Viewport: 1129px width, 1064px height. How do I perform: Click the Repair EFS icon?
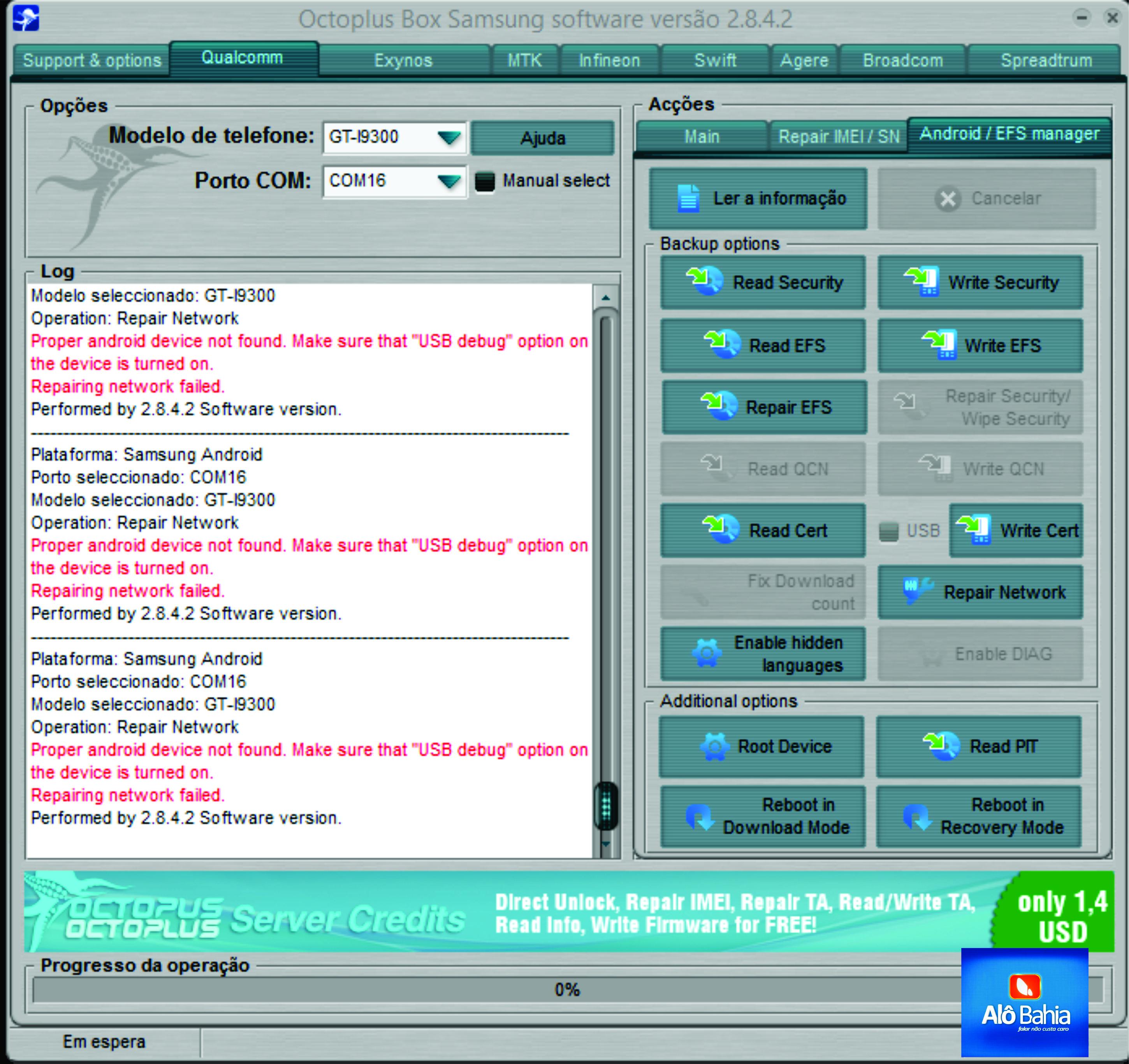coord(719,406)
